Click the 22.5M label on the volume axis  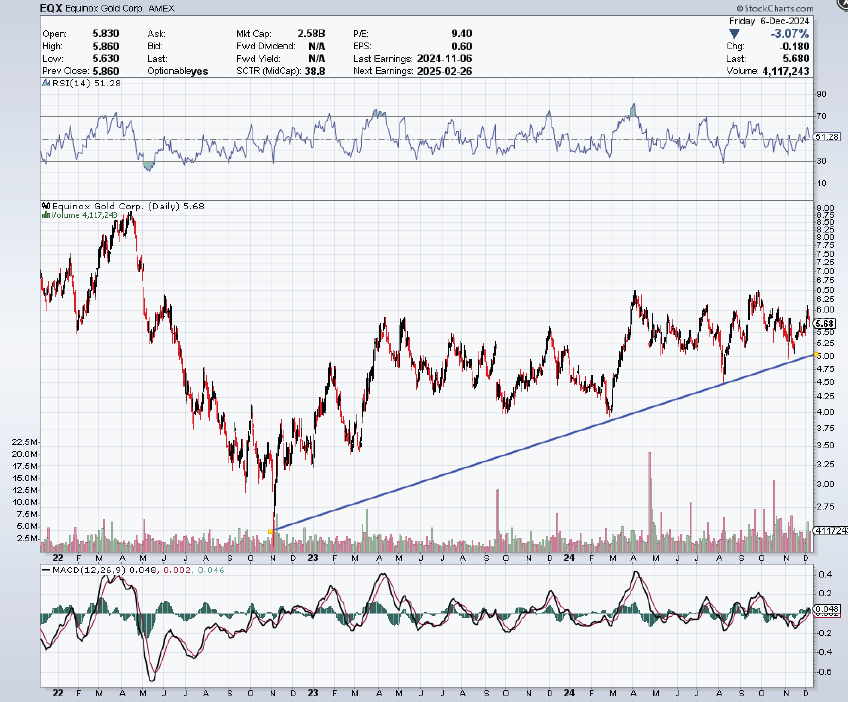click(x=24, y=442)
